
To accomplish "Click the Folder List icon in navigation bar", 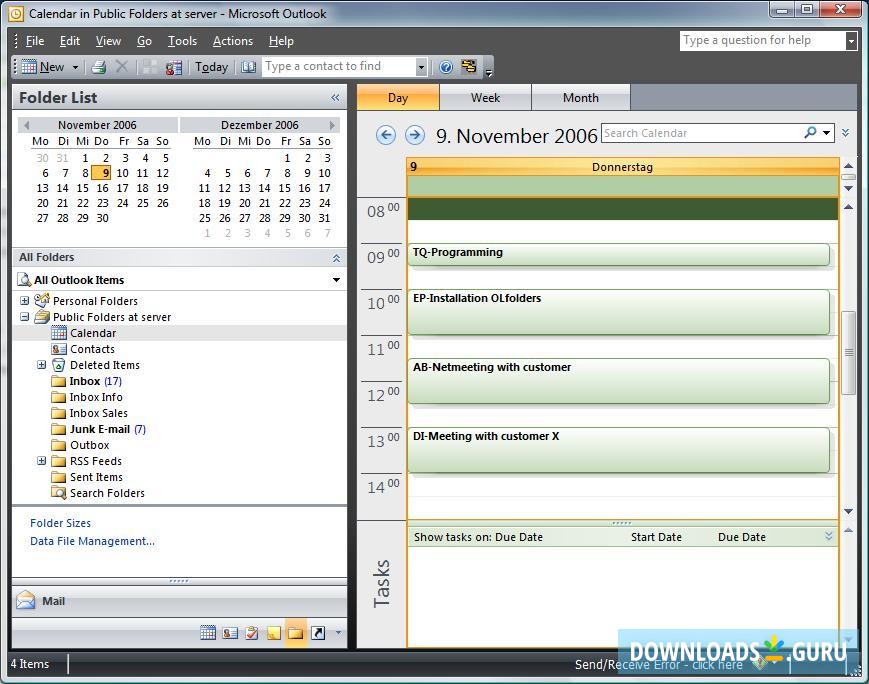I will click(x=295, y=632).
